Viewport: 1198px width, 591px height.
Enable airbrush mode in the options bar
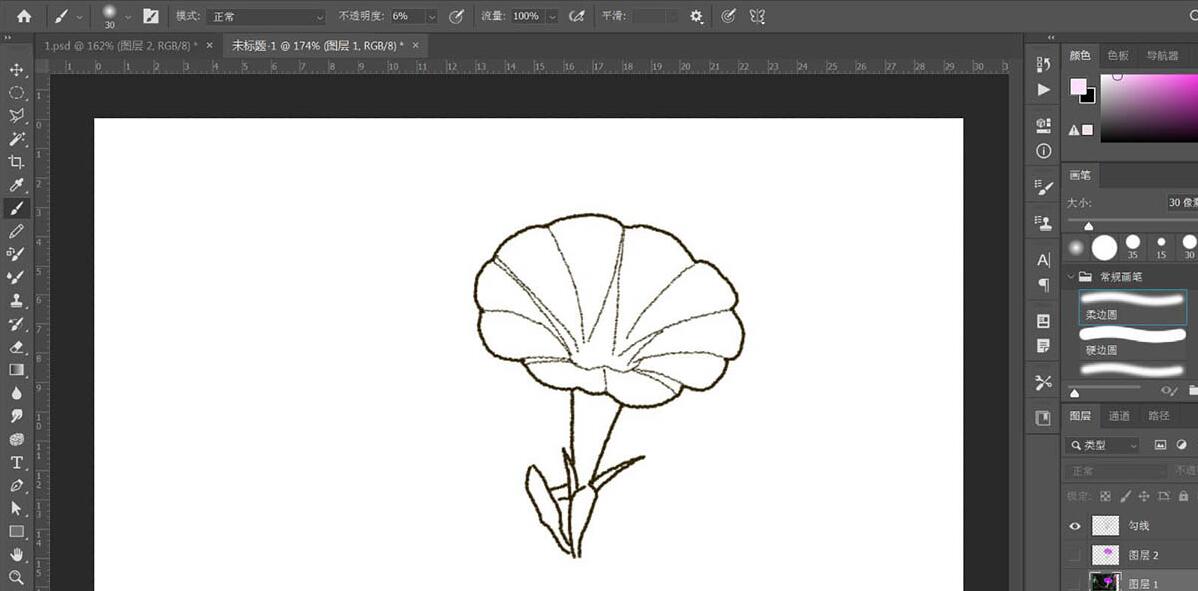(577, 16)
